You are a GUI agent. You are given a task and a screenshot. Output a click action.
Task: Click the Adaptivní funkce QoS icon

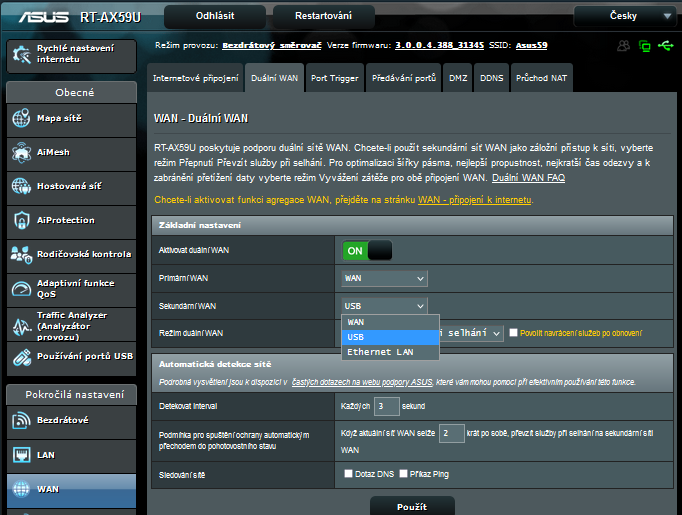(x=22, y=289)
